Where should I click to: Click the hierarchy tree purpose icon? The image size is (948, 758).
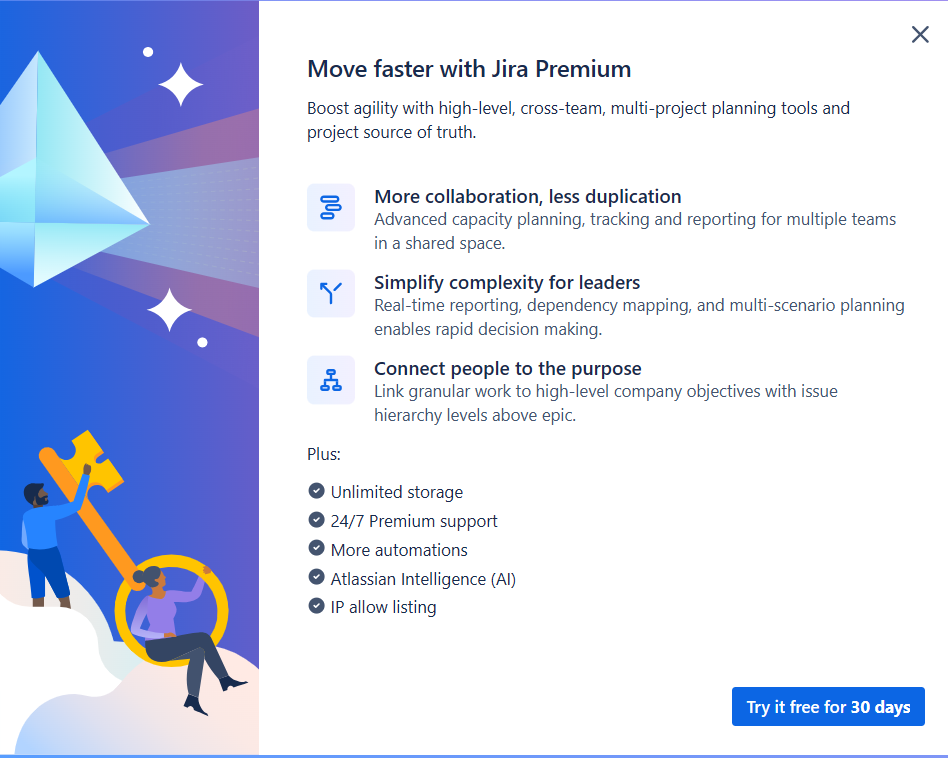[331, 380]
